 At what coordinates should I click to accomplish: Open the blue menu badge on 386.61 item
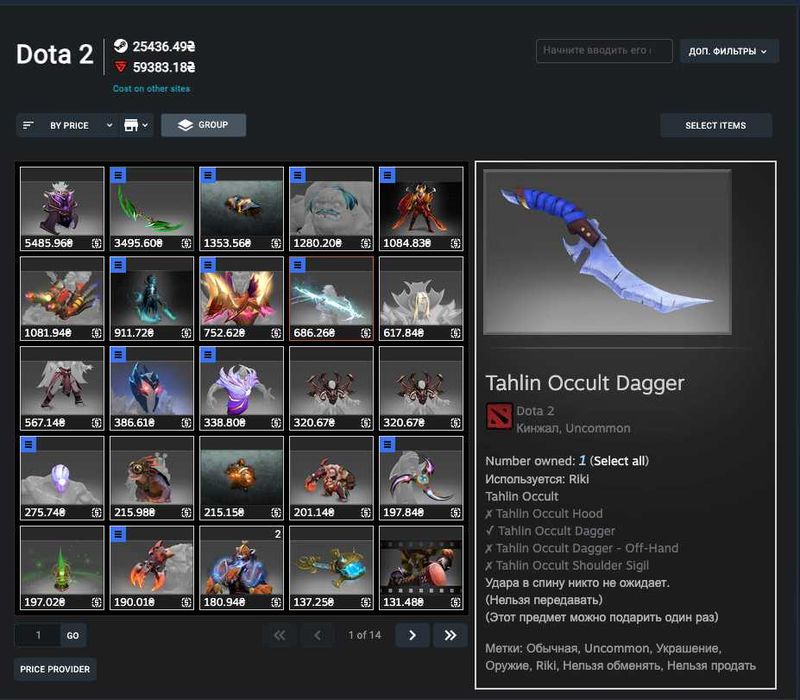pos(118,355)
